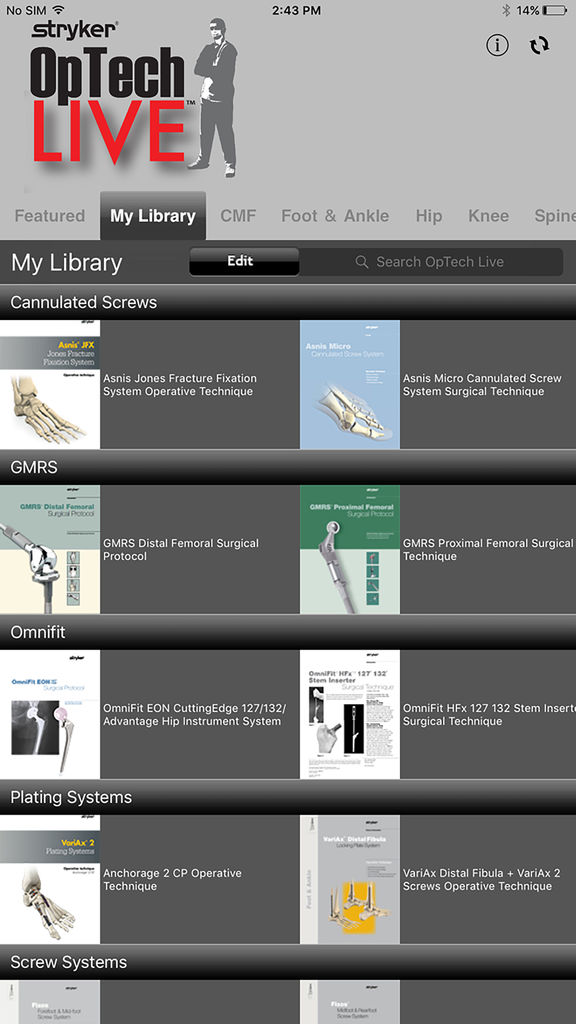
Task: Tap the Wi-Fi status icon
Action: pos(59,10)
